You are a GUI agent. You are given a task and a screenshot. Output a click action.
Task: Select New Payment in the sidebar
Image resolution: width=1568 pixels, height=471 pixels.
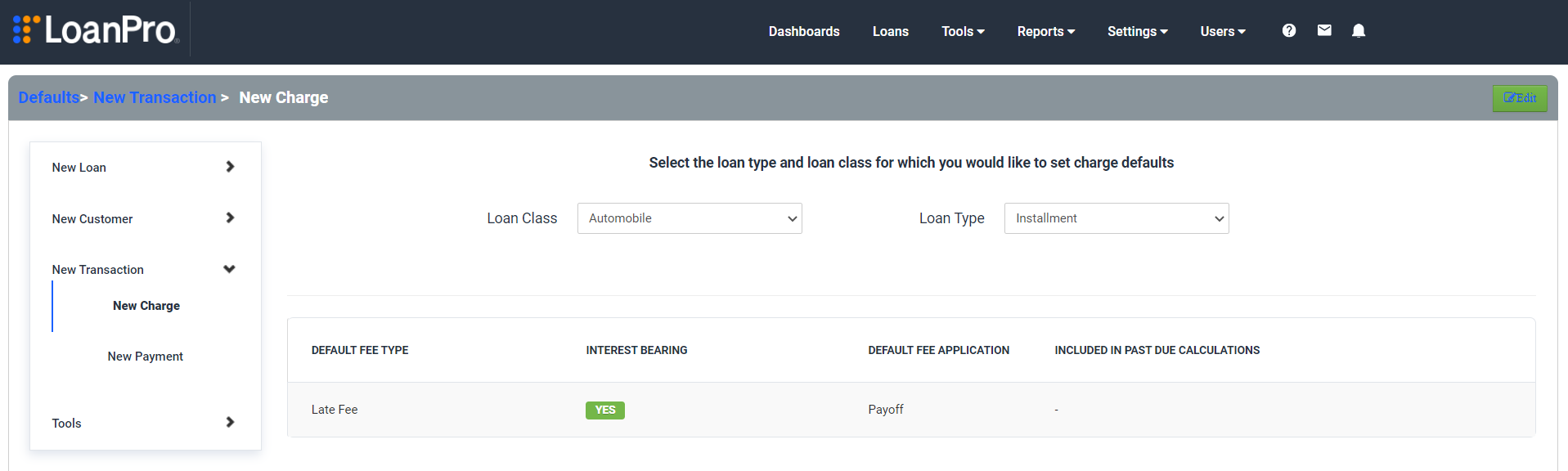click(x=146, y=357)
